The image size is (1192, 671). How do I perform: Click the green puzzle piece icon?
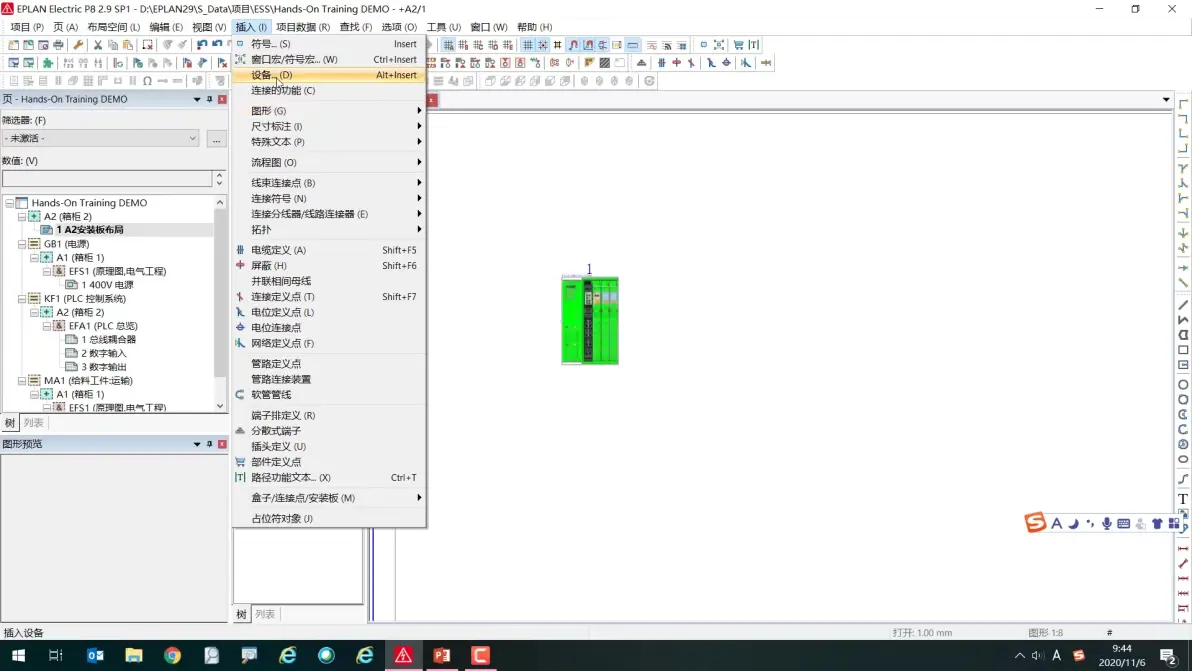click(48, 63)
